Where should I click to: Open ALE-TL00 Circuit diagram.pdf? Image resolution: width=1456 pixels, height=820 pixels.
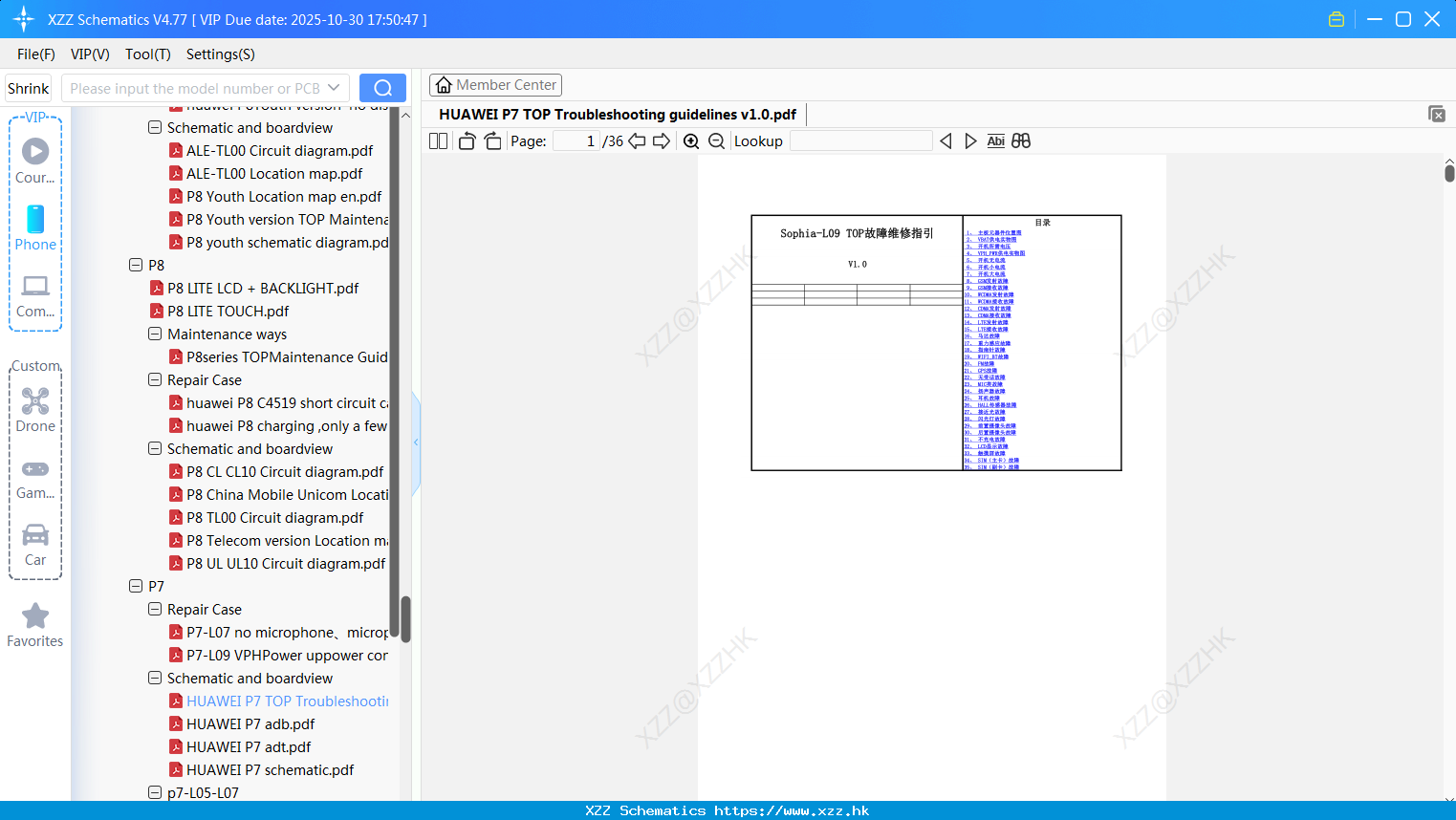click(279, 150)
